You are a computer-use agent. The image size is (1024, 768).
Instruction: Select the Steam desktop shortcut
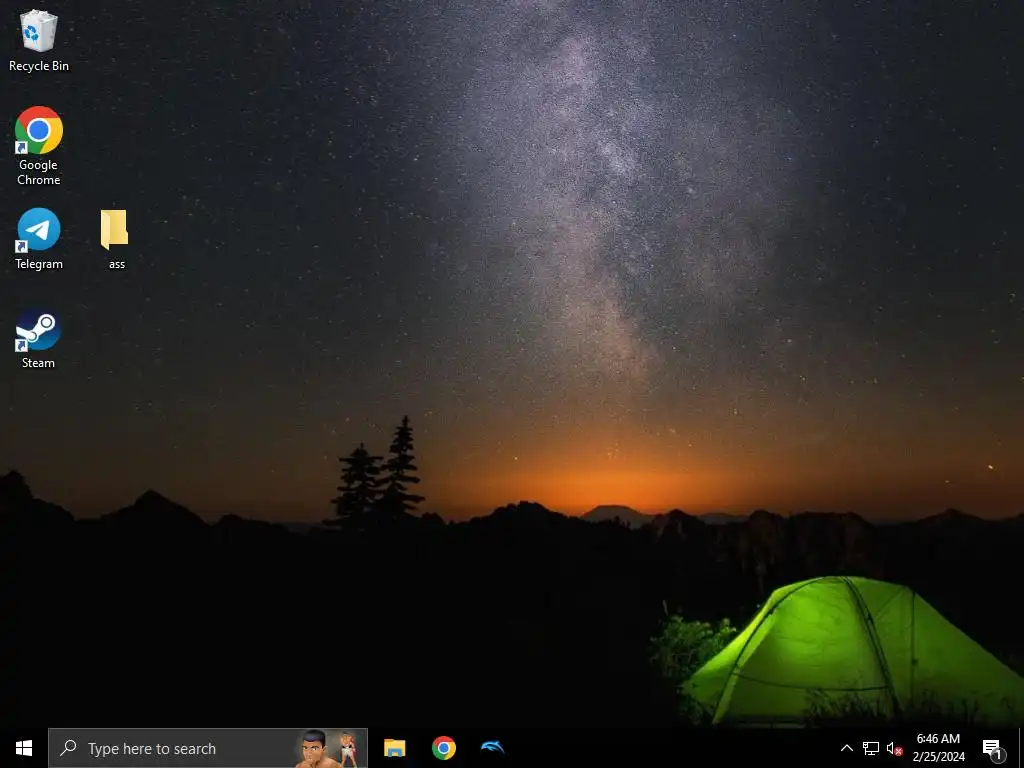(x=39, y=338)
